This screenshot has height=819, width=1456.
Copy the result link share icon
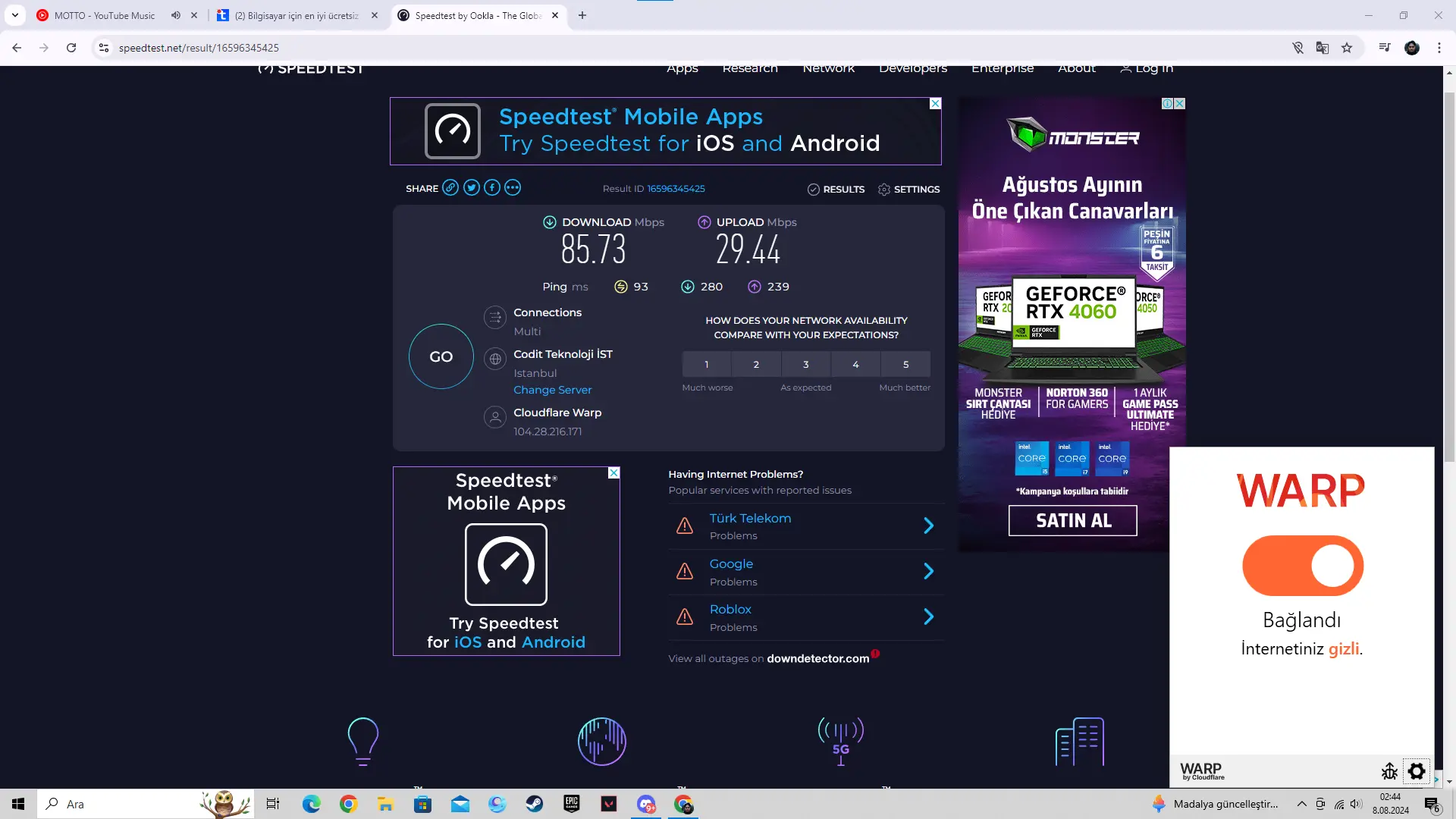pos(450,187)
